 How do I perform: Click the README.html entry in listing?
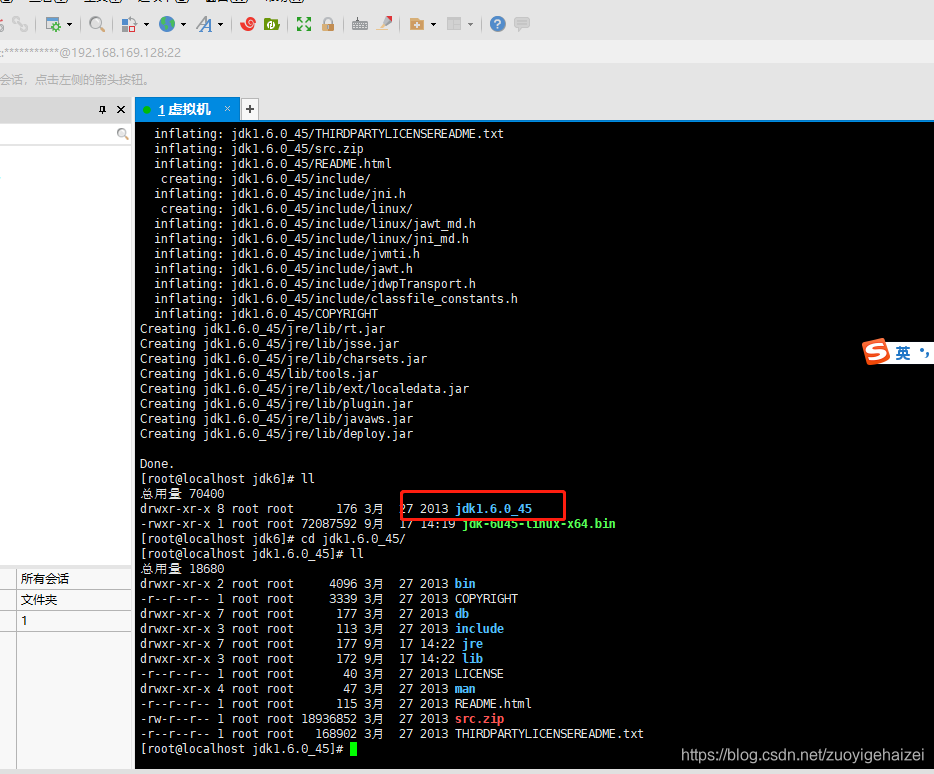(493, 704)
